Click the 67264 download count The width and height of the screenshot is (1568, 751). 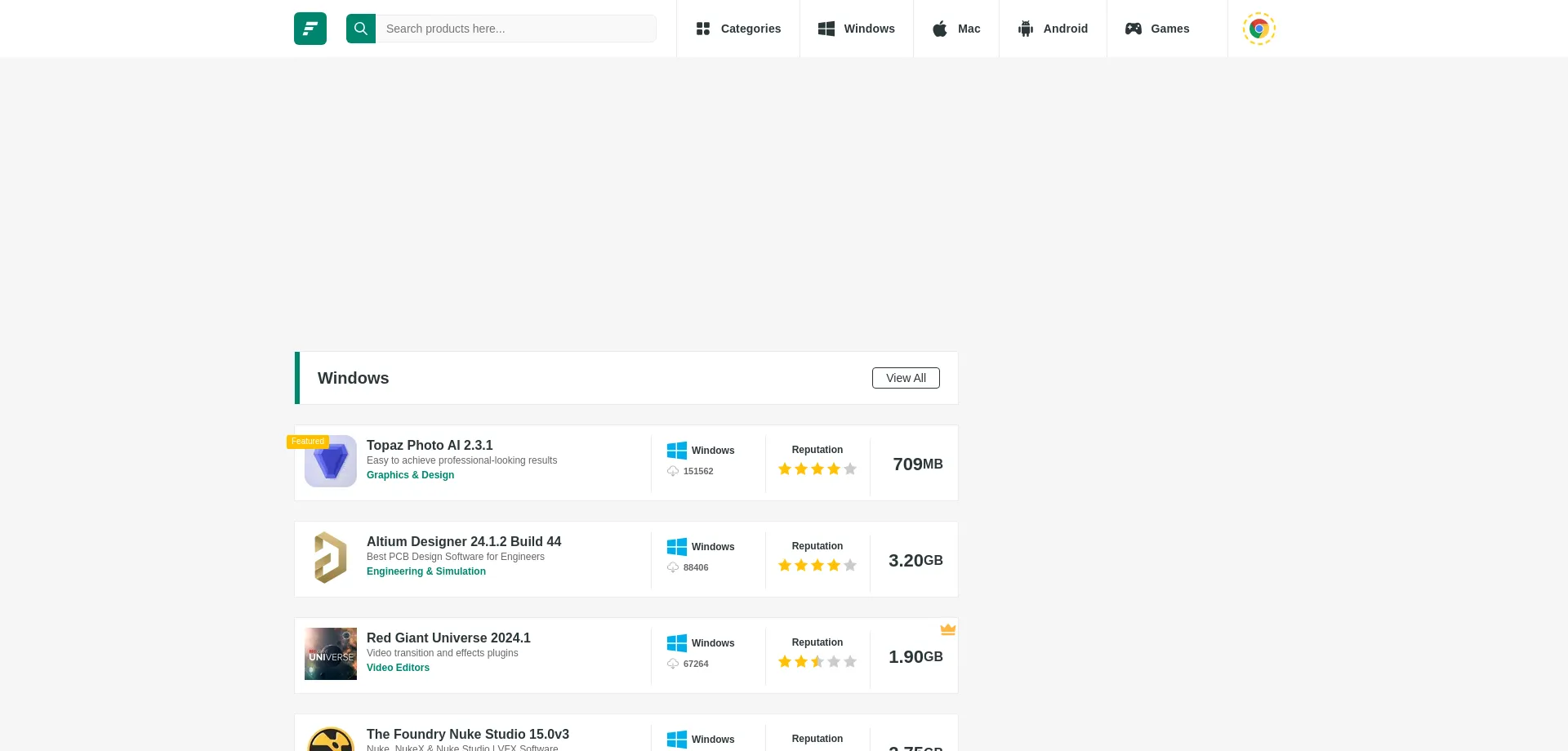[696, 664]
